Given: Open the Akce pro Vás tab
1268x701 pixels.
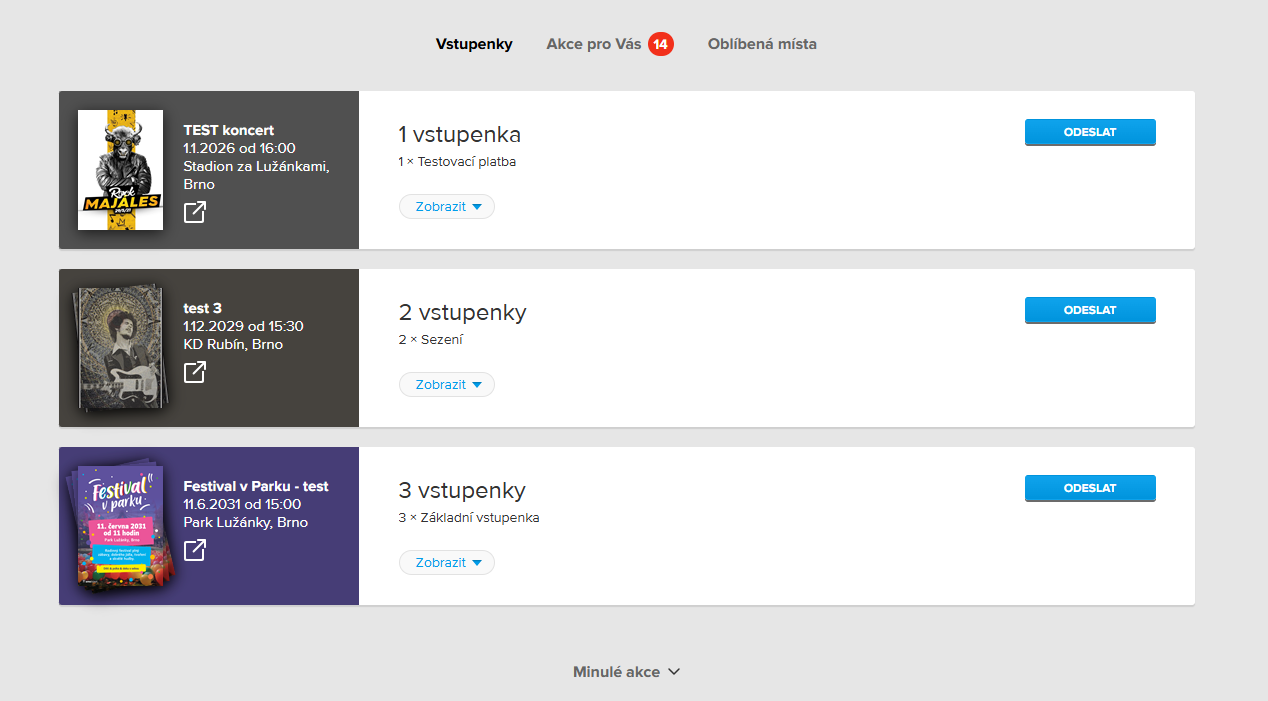Looking at the screenshot, I should pos(593,44).
